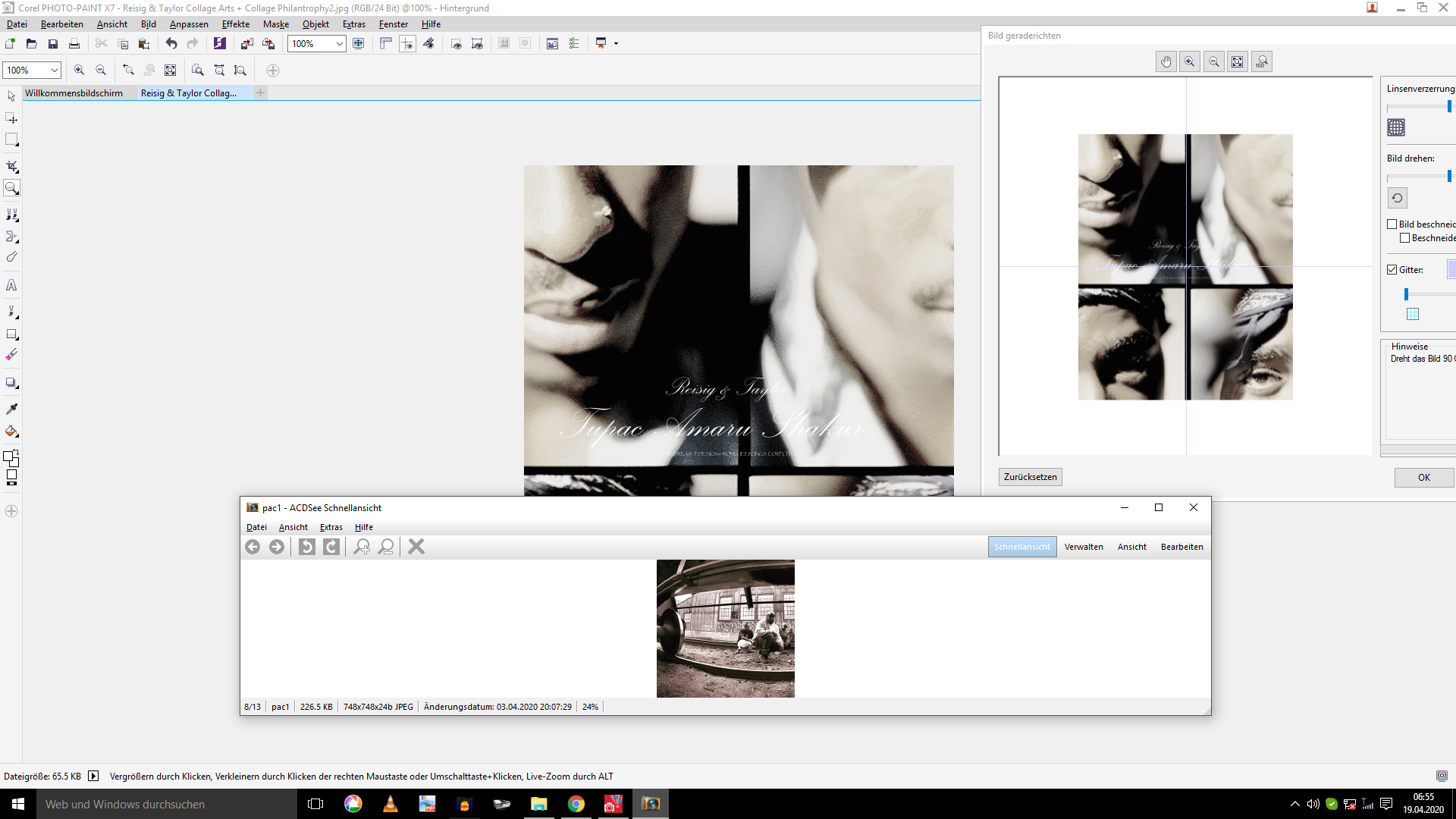
Task: Create a new image from the toolbar
Action: click(10, 44)
